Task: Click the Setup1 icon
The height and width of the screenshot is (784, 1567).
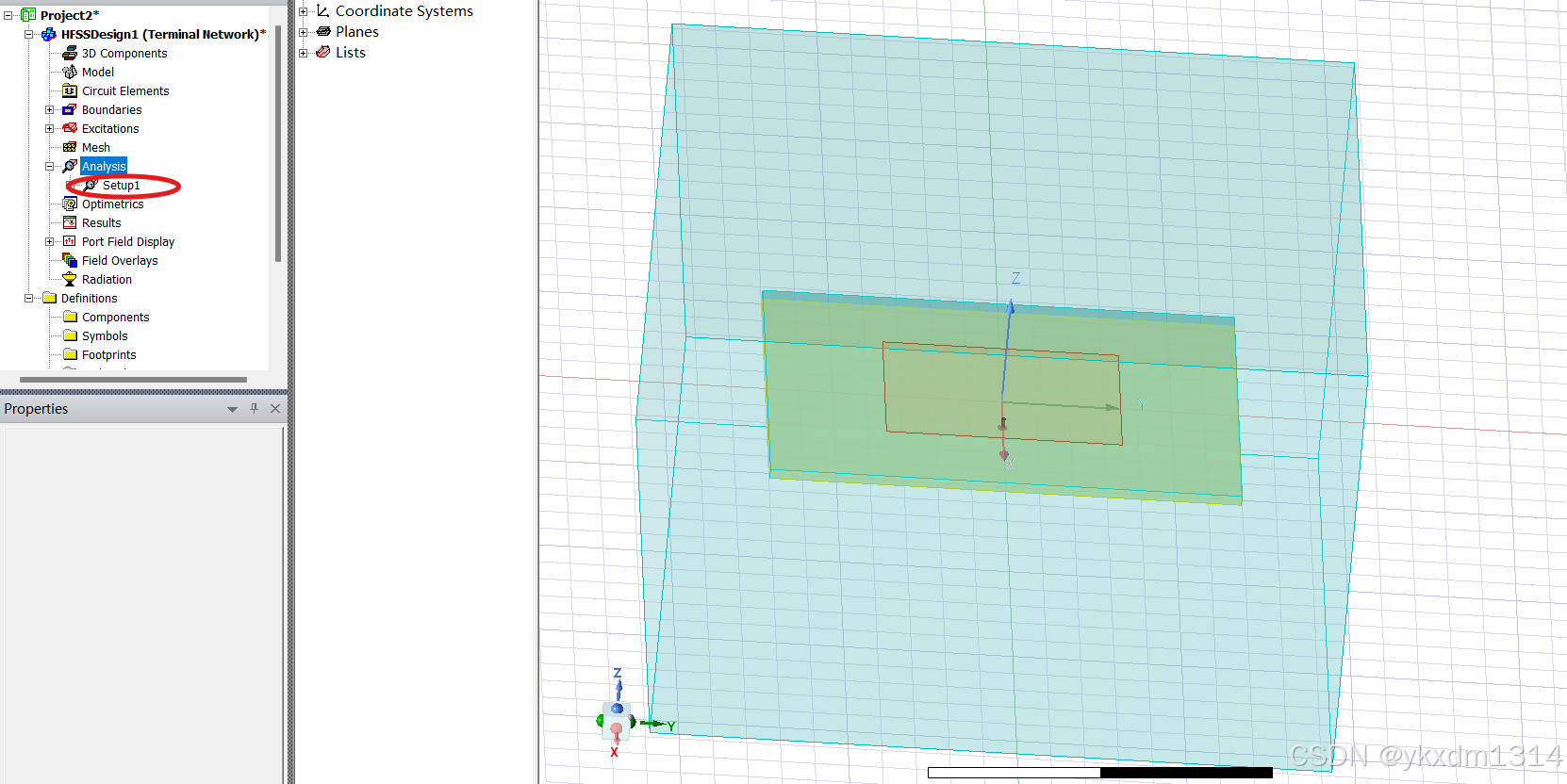Action: point(91,185)
